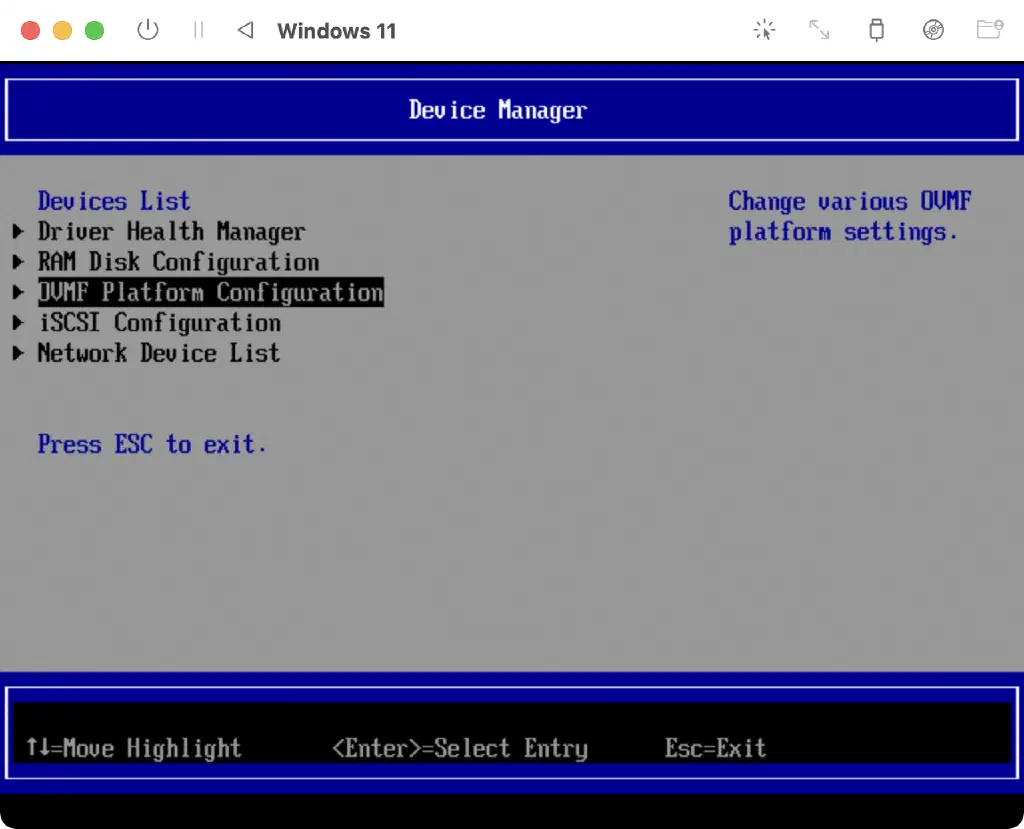1024x829 pixels.
Task: Click the Enter=Select Entry footer hint
Action: (459, 748)
